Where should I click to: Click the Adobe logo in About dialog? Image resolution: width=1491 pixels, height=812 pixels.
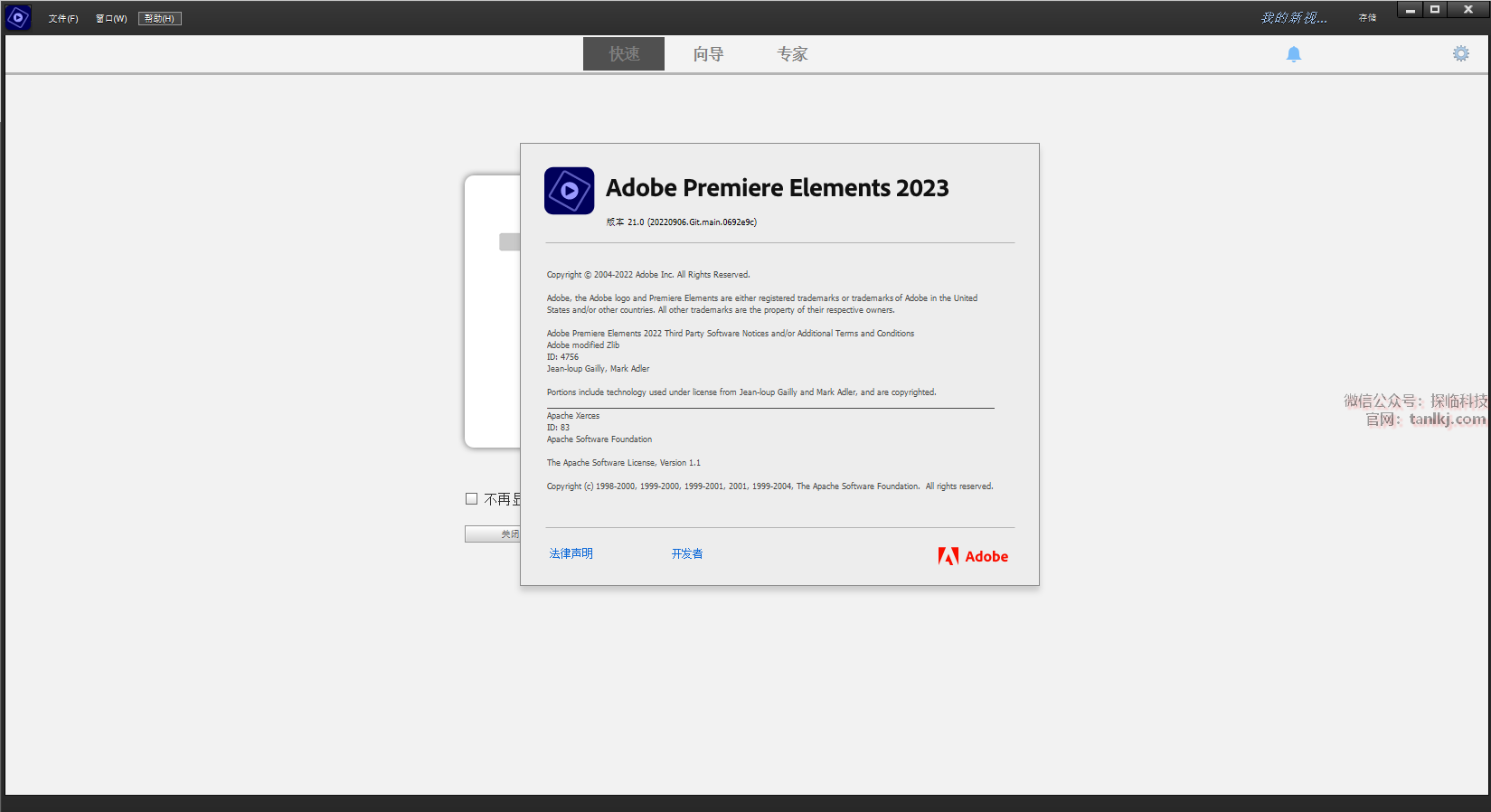point(973,556)
